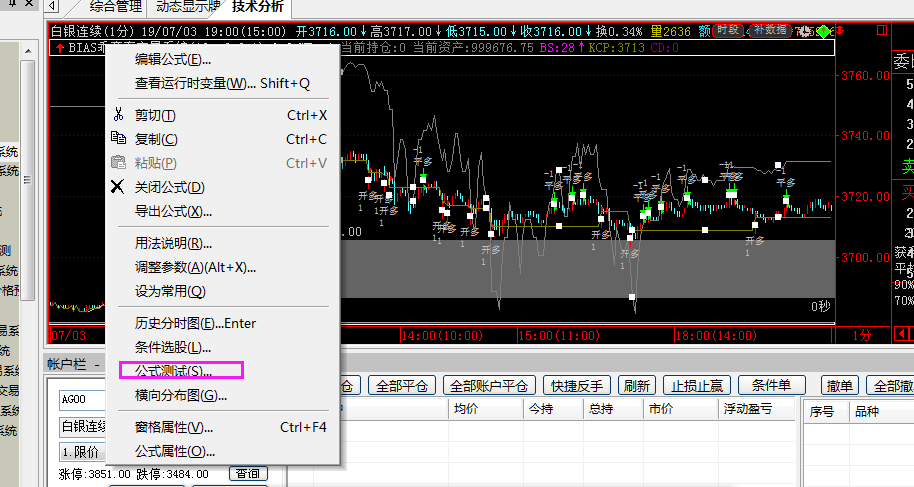Click the 3700.00 price axis label
Image resolution: width=914 pixels, height=487 pixels.
click(866, 257)
